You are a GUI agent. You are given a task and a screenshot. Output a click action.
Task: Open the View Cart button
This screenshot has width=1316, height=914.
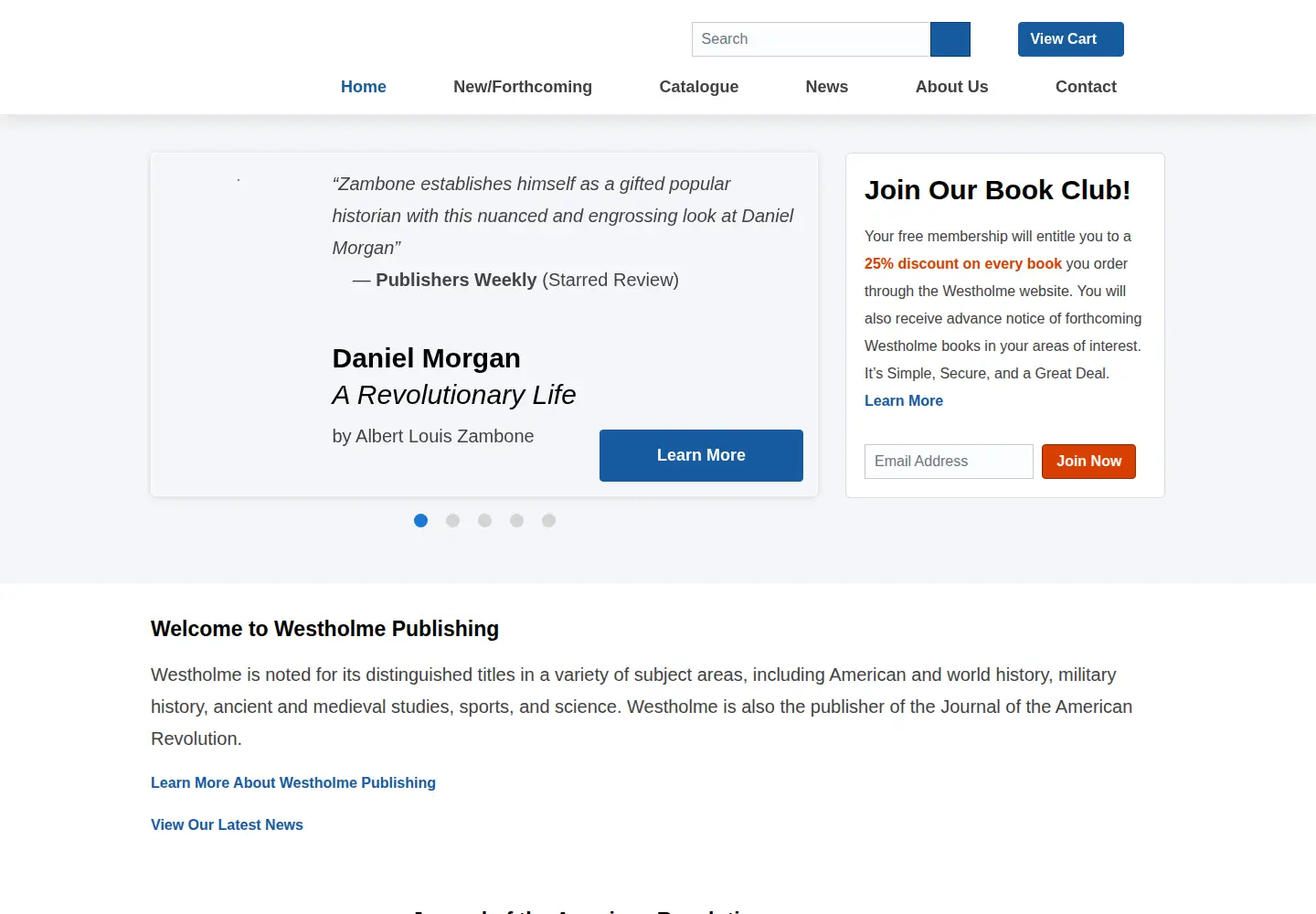pos(1071,39)
